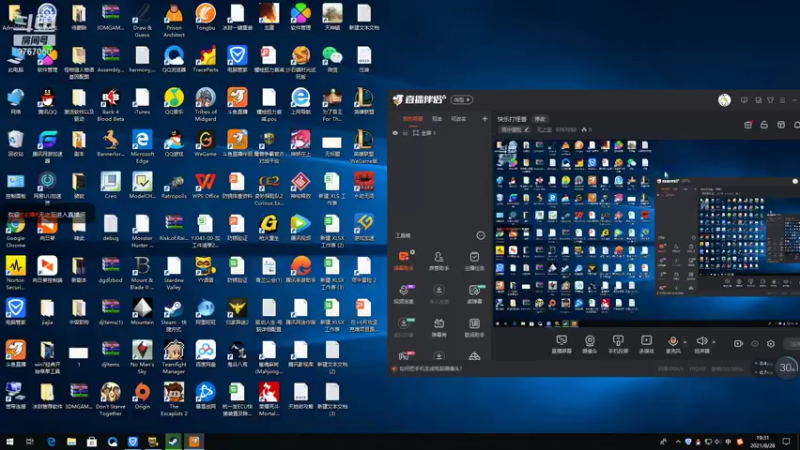Open the Mountain desktop shortcut
The height and width of the screenshot is (450, 800).
point(142,312)
